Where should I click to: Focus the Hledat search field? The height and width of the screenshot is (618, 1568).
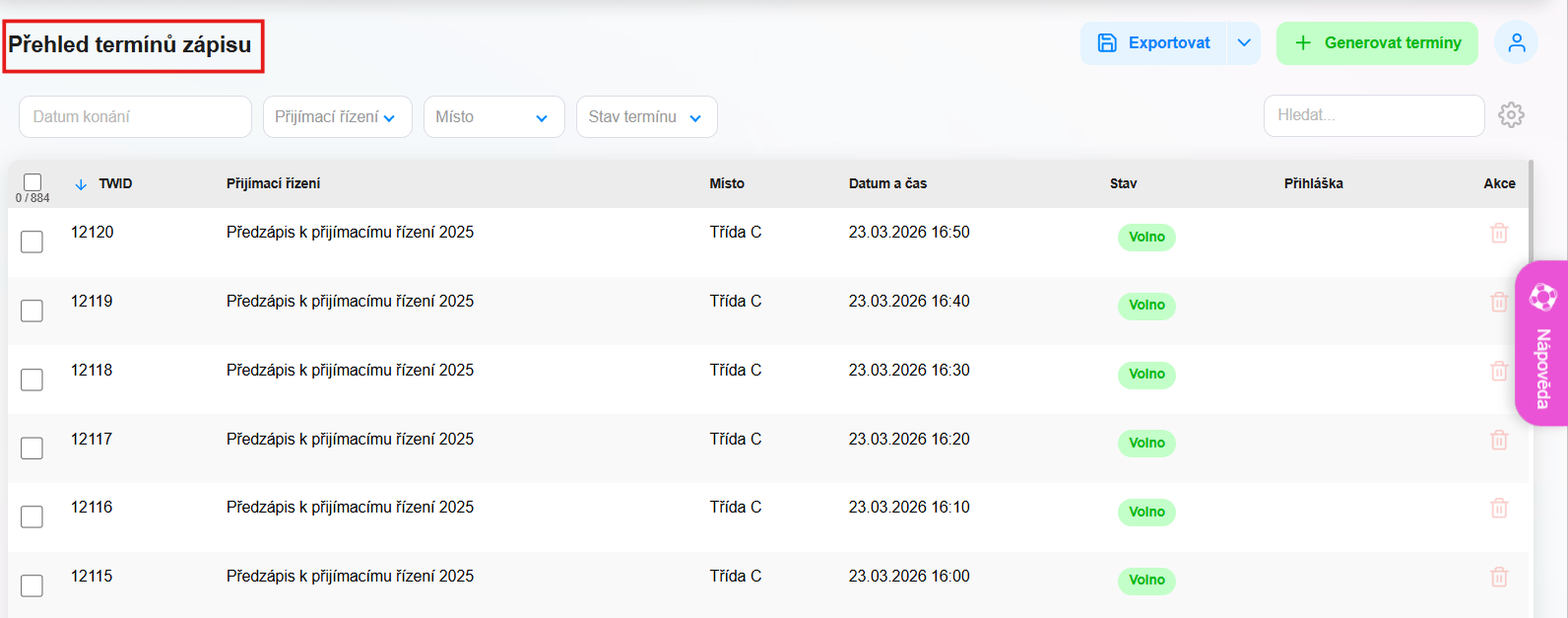1373,115
